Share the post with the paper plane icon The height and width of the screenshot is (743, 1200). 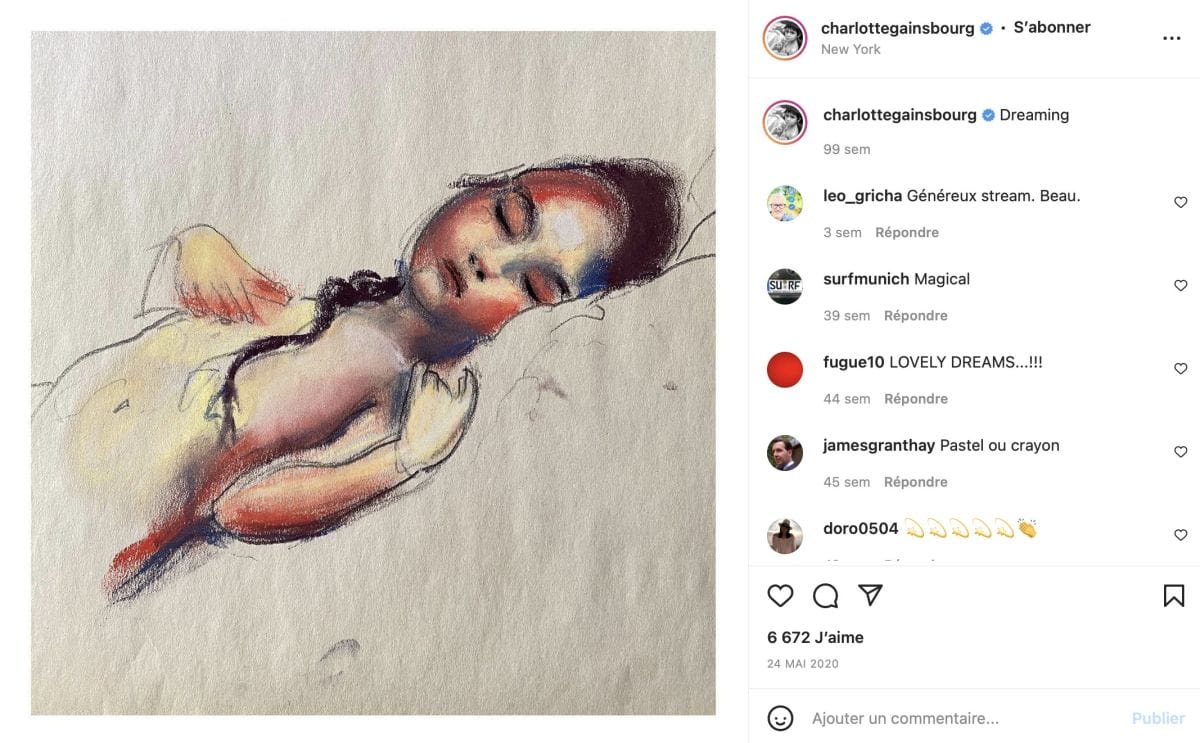pos(871,596)
